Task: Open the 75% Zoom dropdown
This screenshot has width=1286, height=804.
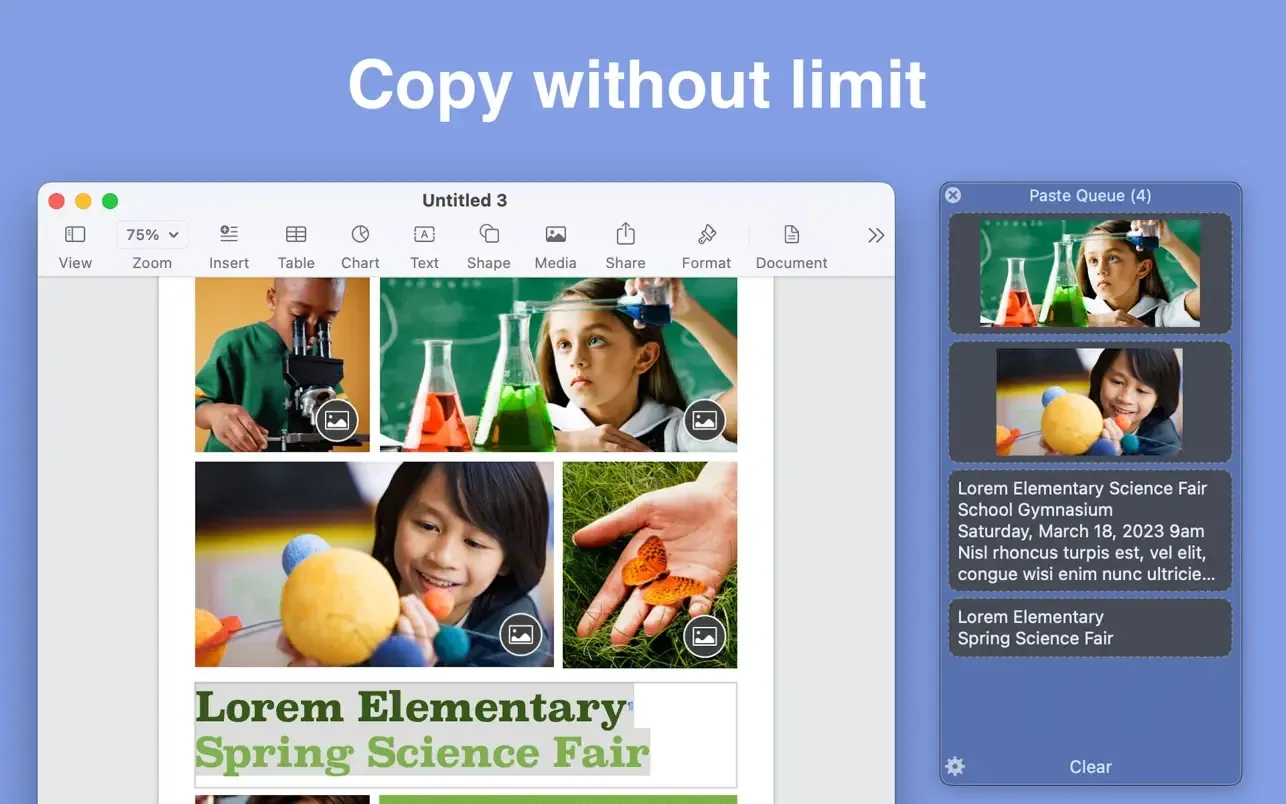Action: (152, 234)
